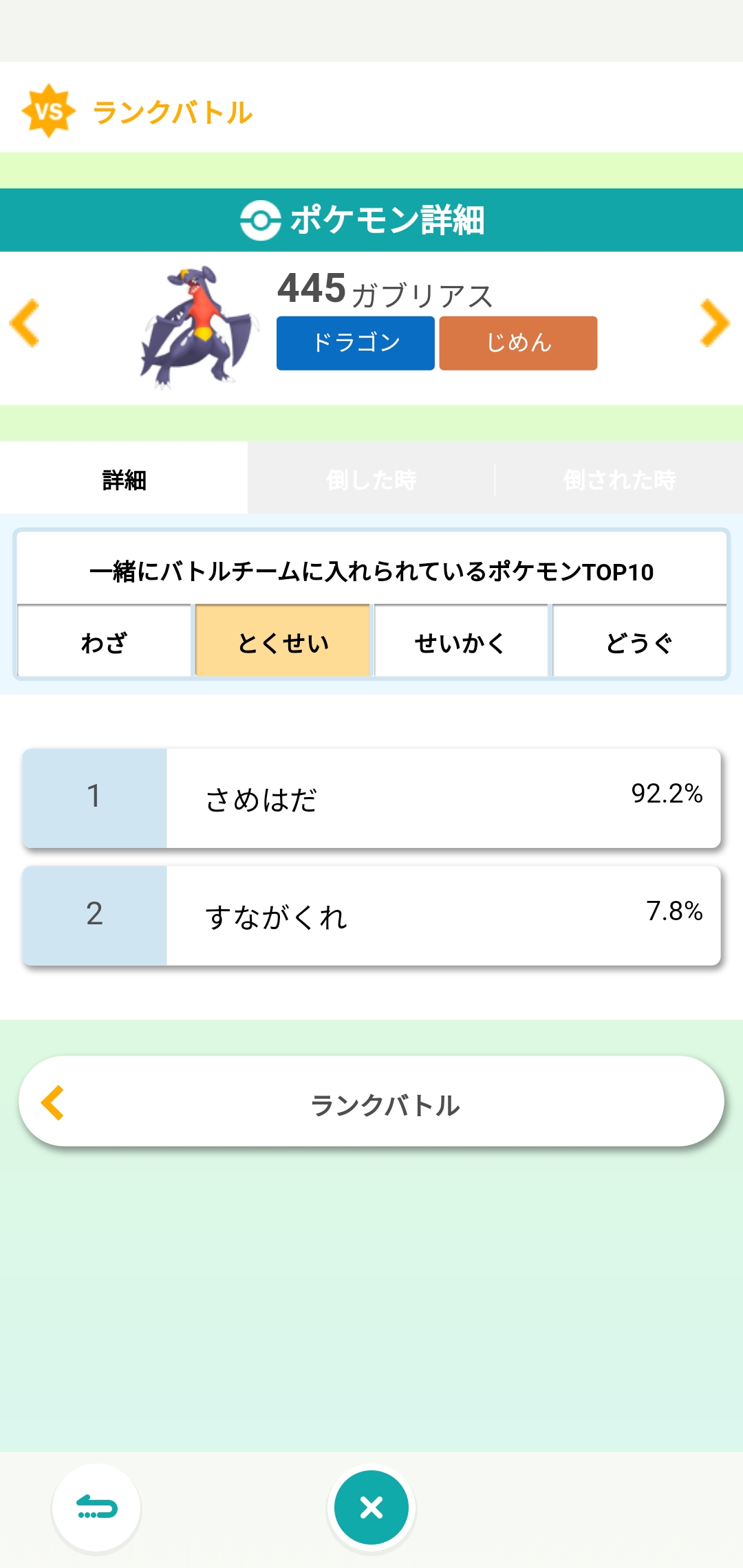Switch to the 詳細 tab
Viewport: 743px width, 1568px height.
124,479
